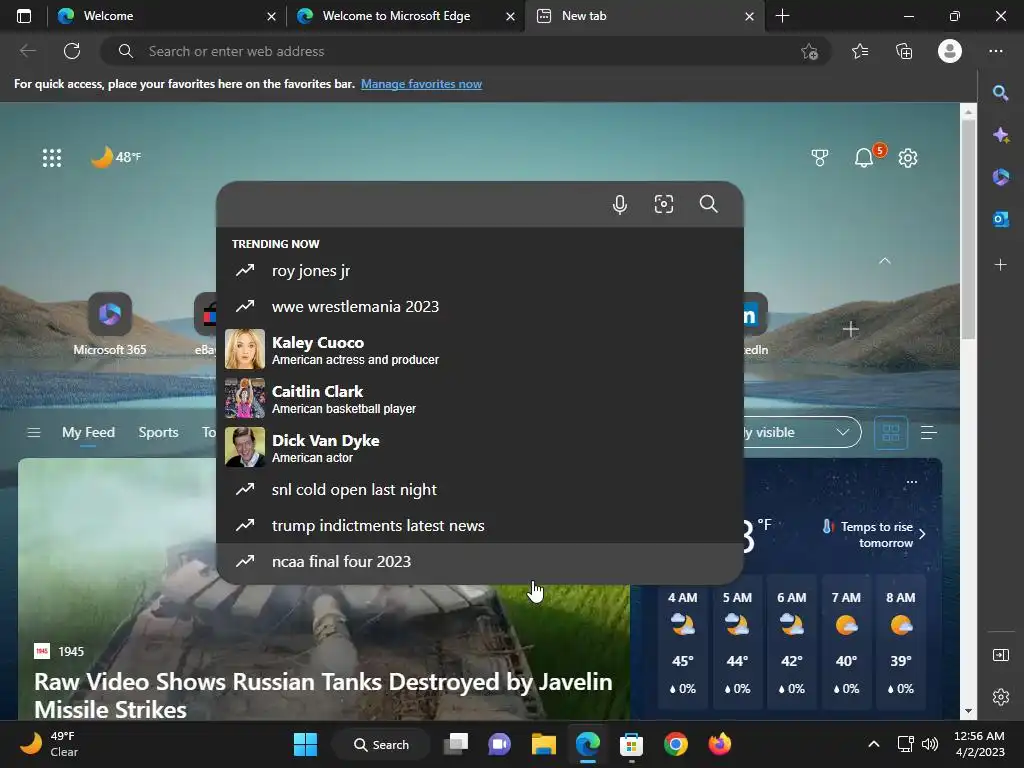Switch feed to grid view
This screenshot has height=768, width=1024.
(891, 432)
